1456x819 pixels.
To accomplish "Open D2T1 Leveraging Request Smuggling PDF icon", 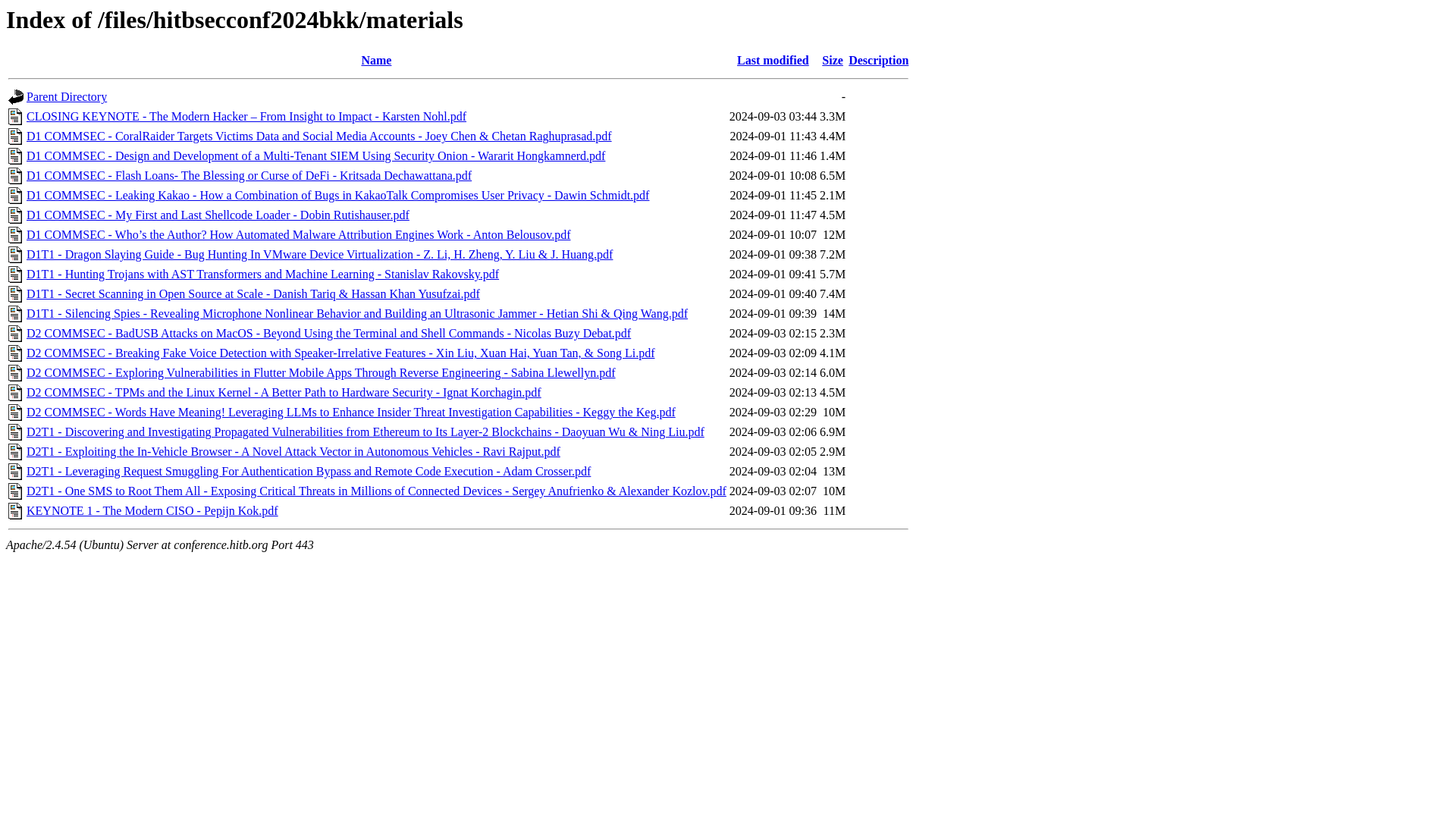I will point(15,471).
